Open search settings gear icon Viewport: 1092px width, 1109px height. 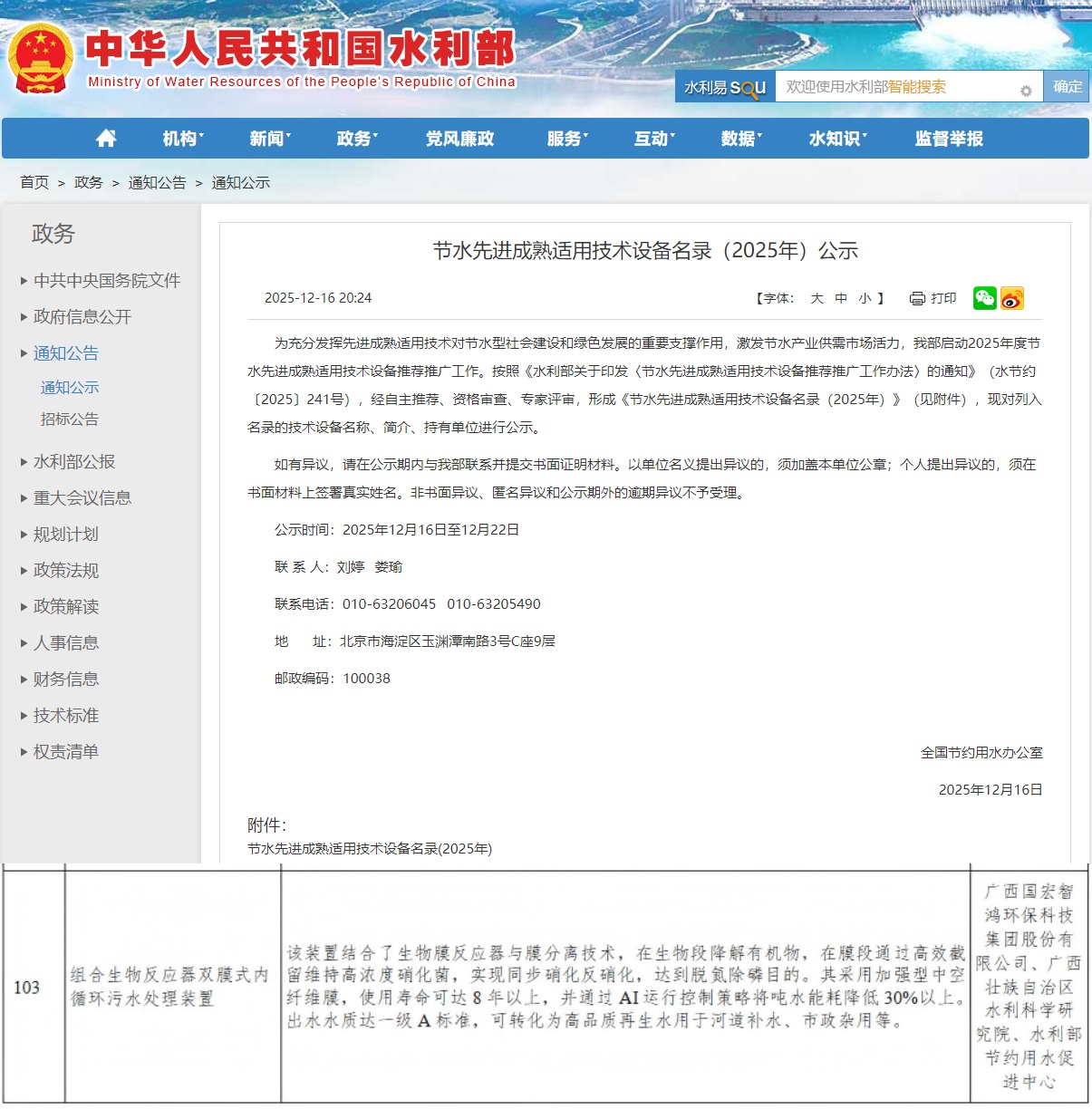tap(1026, 91)
